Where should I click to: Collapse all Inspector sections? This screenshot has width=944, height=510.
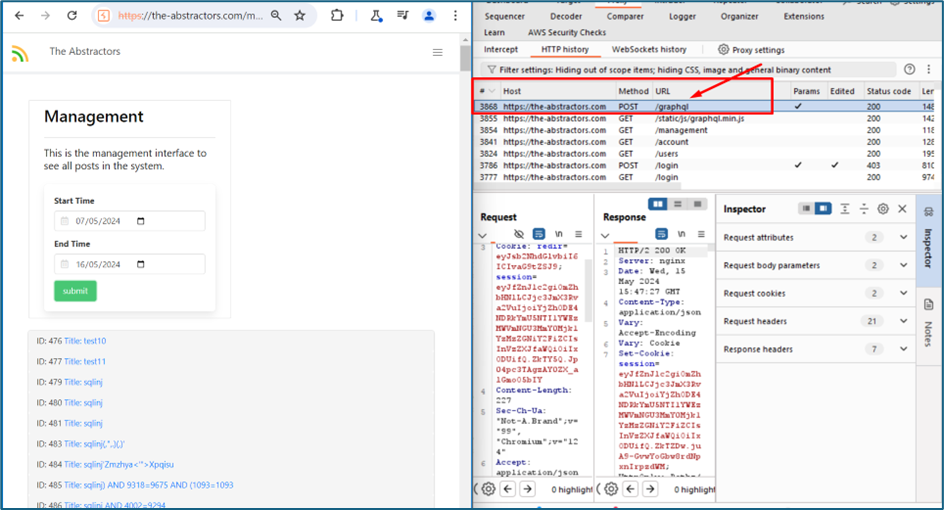[x=864, y=209]
